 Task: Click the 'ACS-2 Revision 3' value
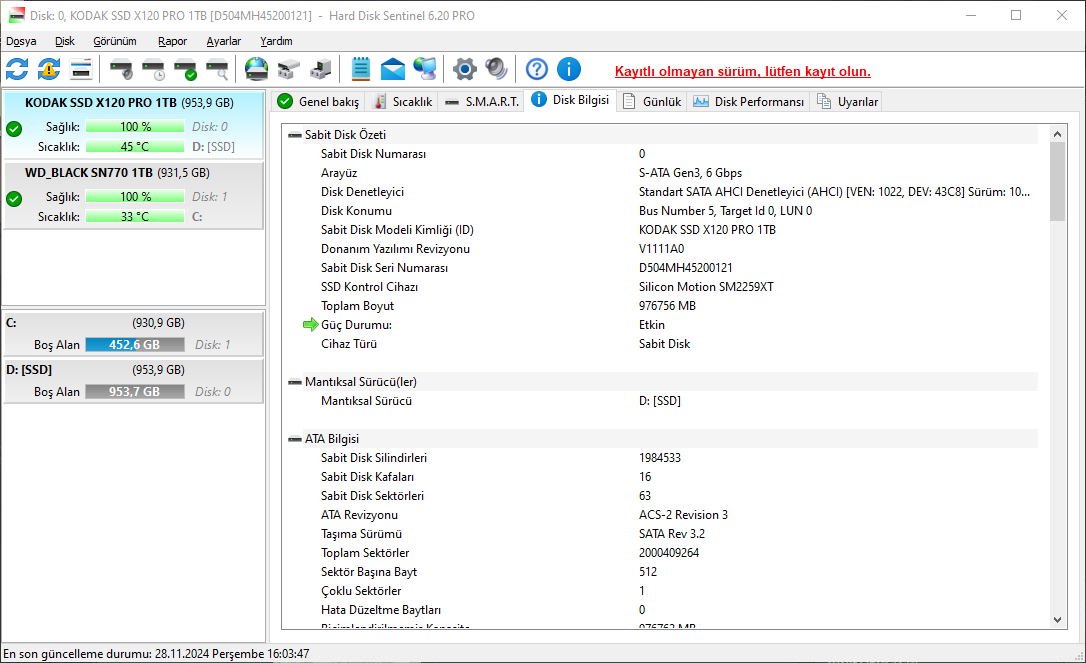(x=683, y=515)
